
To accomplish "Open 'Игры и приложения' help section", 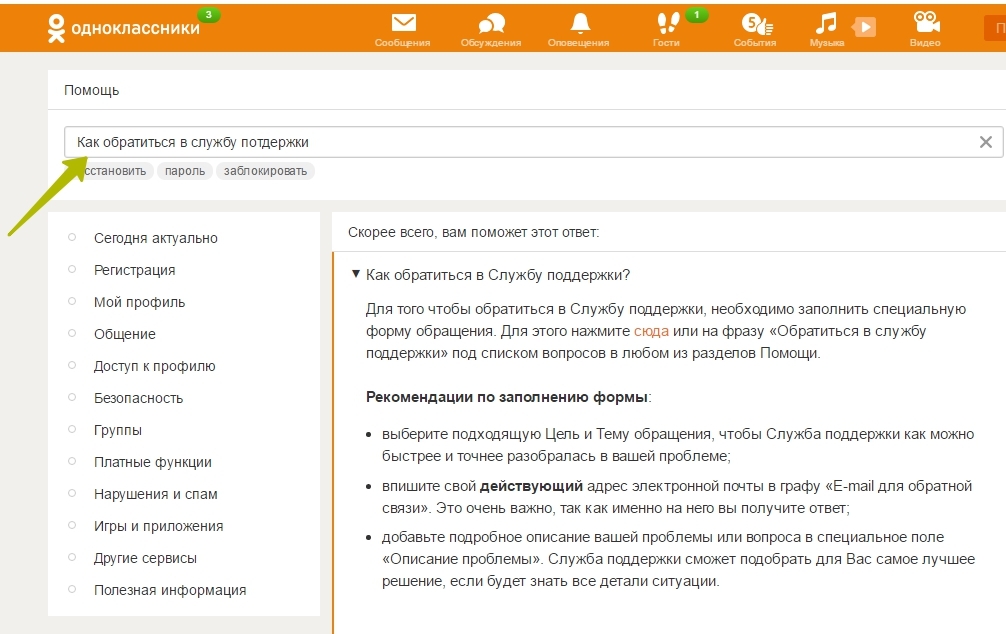I will point(158,526).
